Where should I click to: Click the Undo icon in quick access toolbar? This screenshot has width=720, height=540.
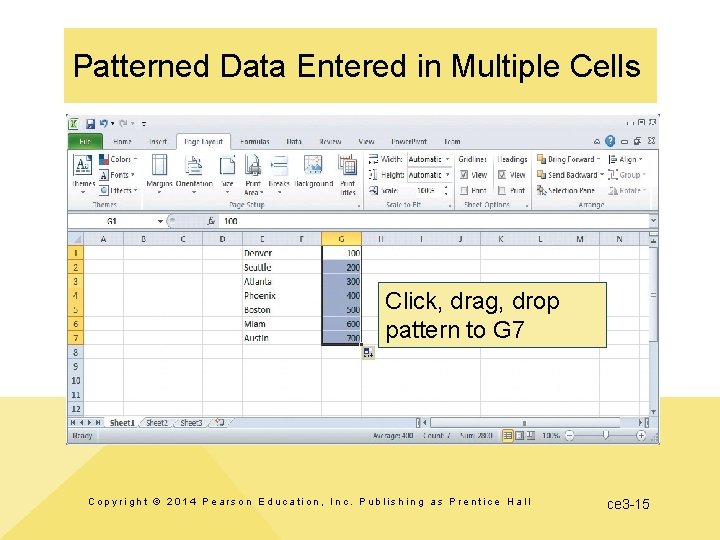(104, 124)
